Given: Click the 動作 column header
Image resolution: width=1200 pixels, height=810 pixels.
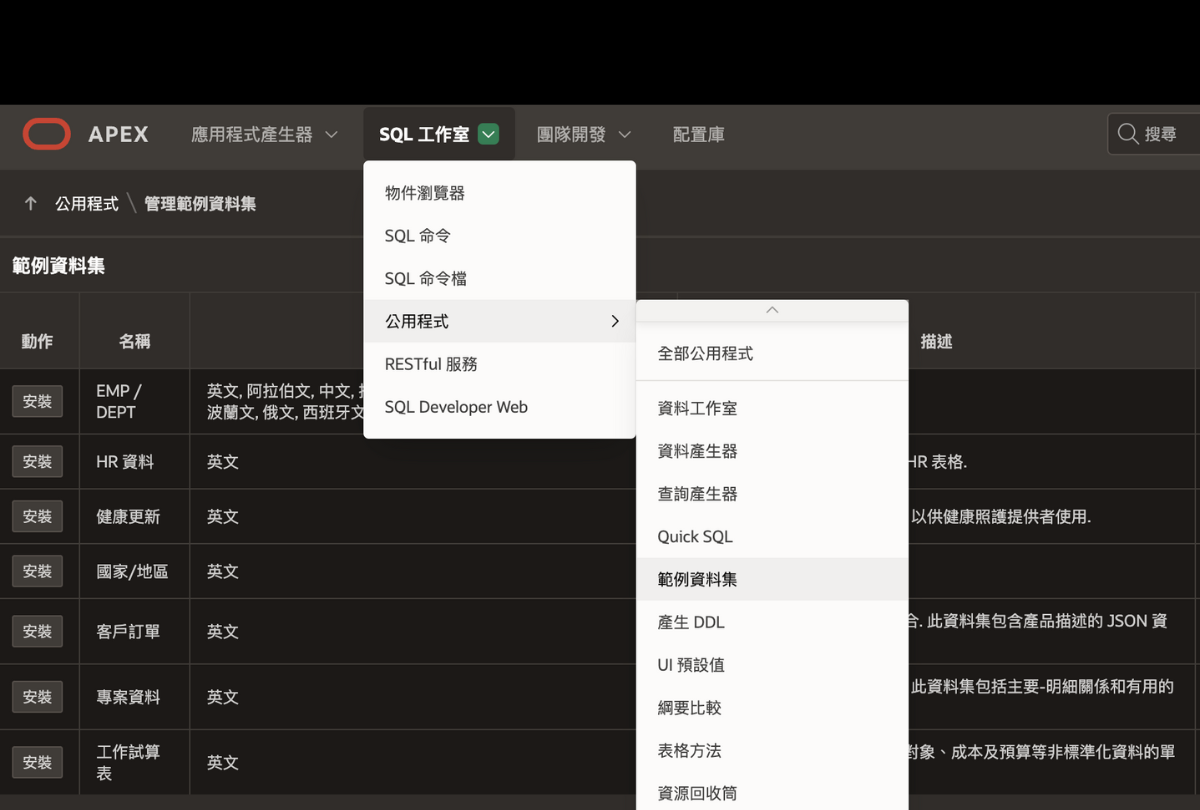Looking at the screenshot, I should (38, 341).
